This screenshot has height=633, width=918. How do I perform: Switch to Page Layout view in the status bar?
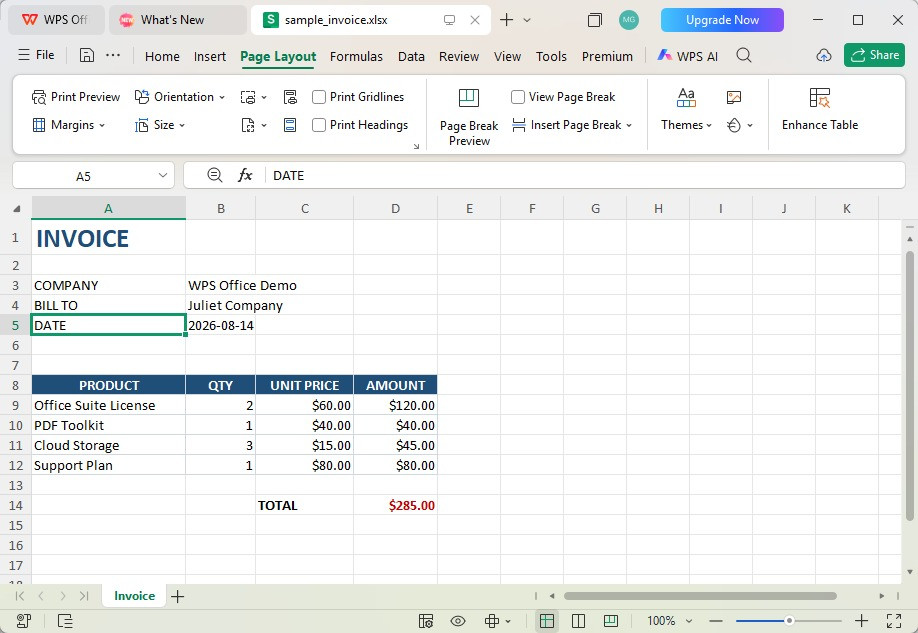pos(578,621)
